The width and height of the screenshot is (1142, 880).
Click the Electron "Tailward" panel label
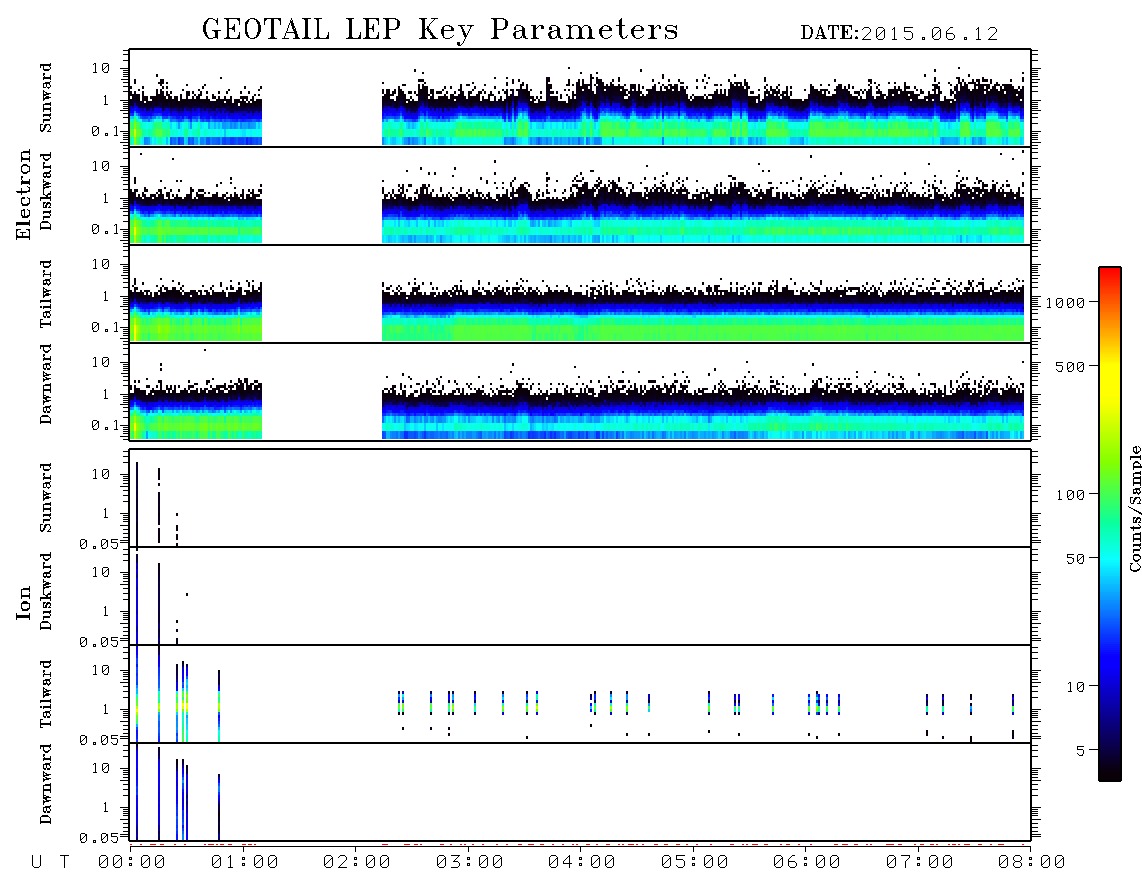(x=46, y=294)
